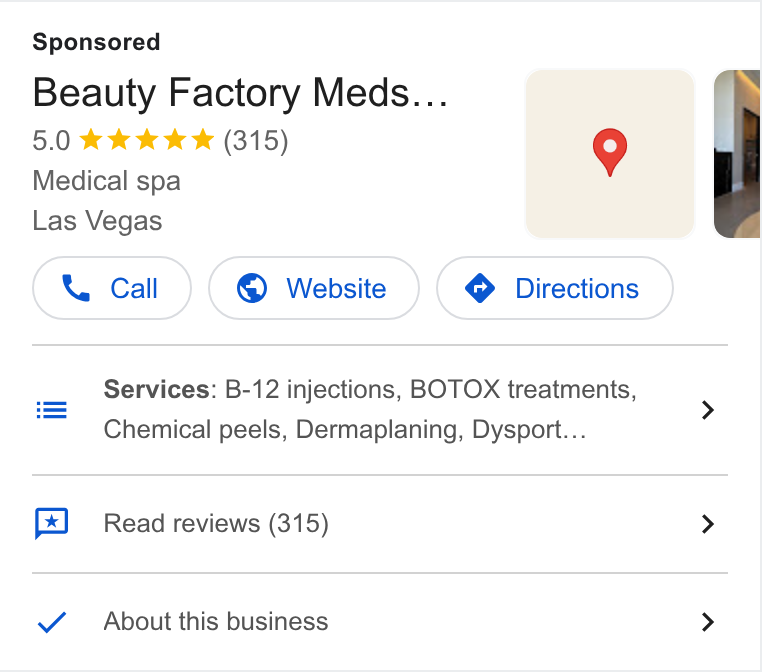Screen dimensions: 762x672
Task: Click the blue diamond Directions arrow icon
Action: [x=480, y=288]
